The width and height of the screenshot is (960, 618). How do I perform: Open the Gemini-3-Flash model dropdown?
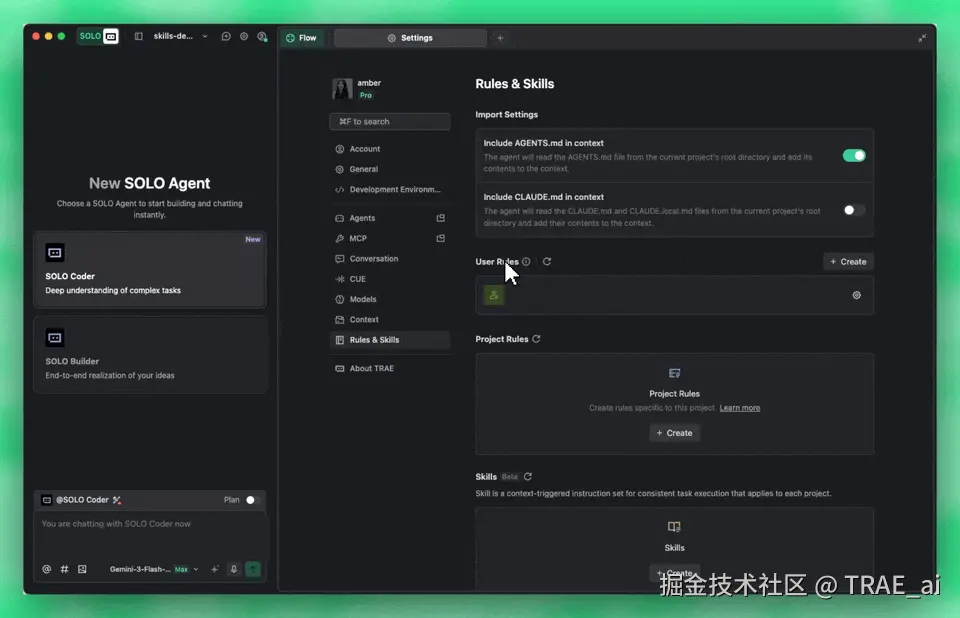coord(154,569)
